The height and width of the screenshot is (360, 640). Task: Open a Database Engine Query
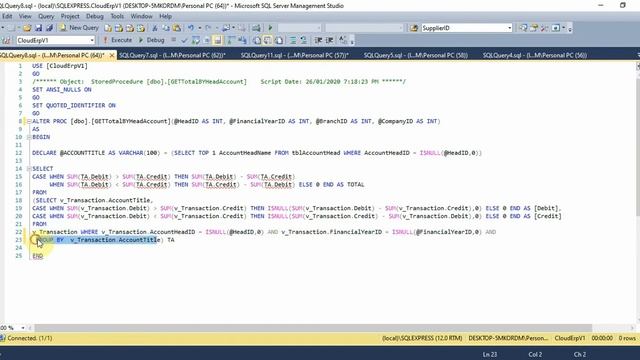point(108,28)
